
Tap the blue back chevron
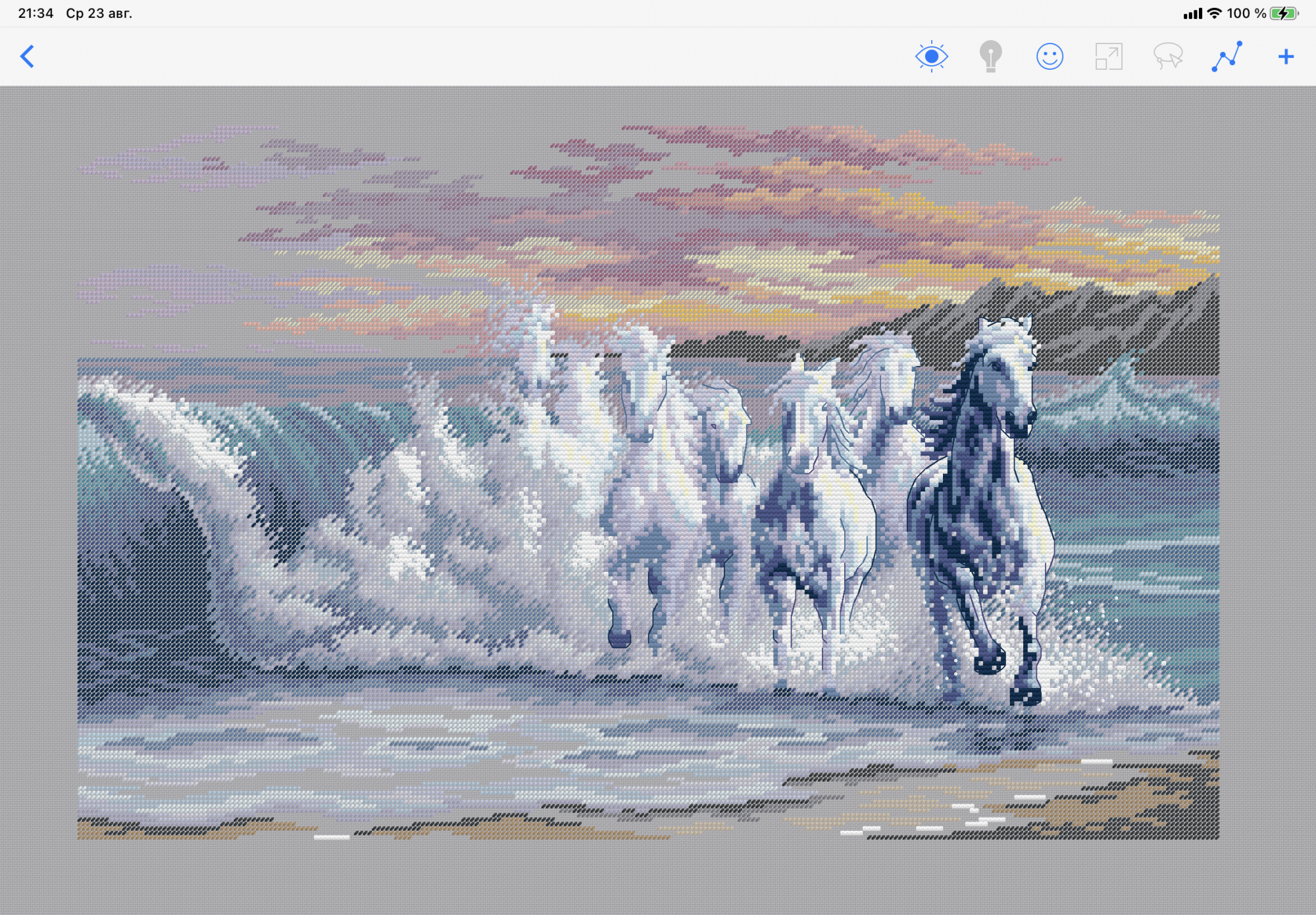27,57
